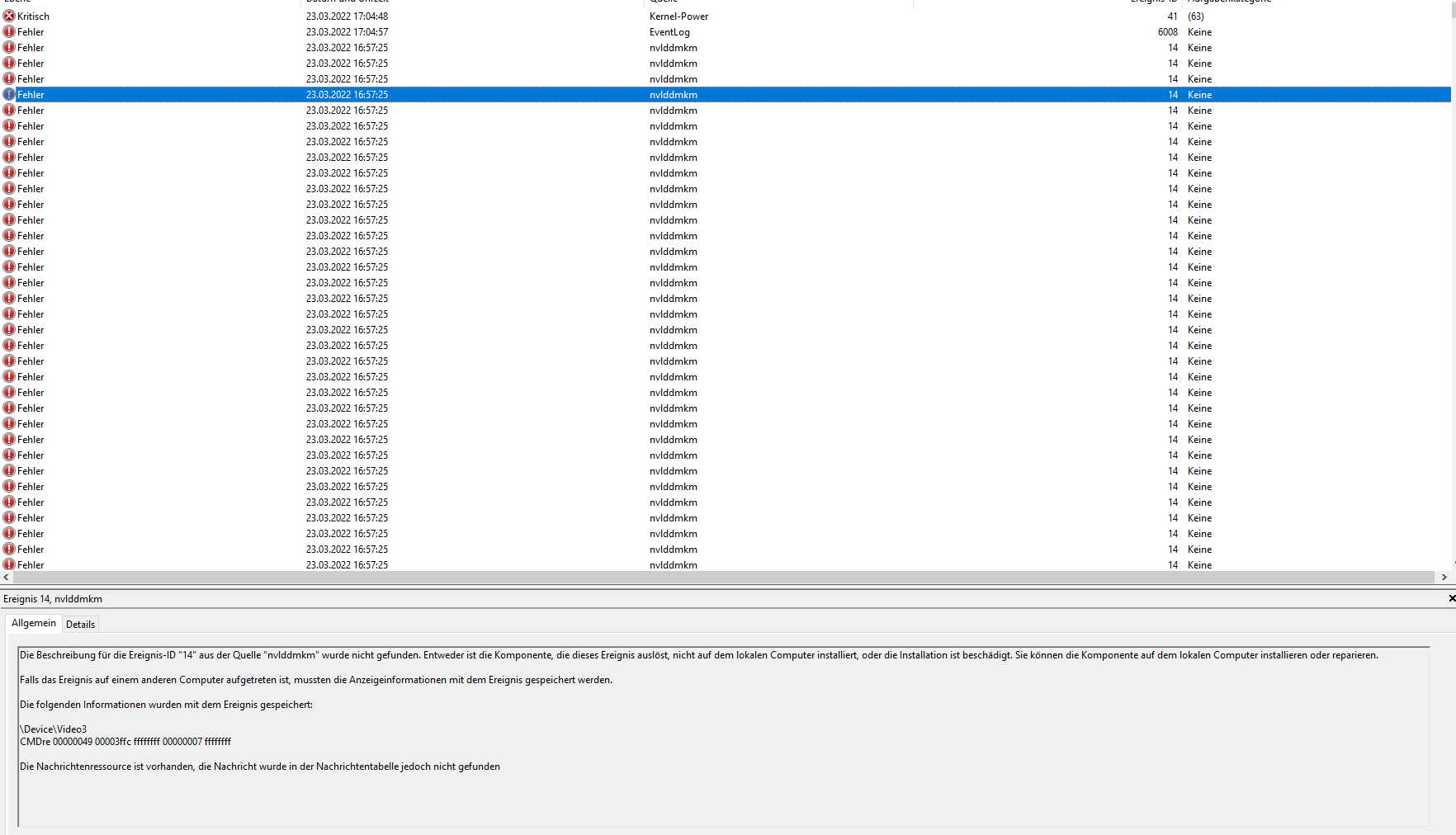
Task: Click event ID 41
Action: (x=1172, y=17)
